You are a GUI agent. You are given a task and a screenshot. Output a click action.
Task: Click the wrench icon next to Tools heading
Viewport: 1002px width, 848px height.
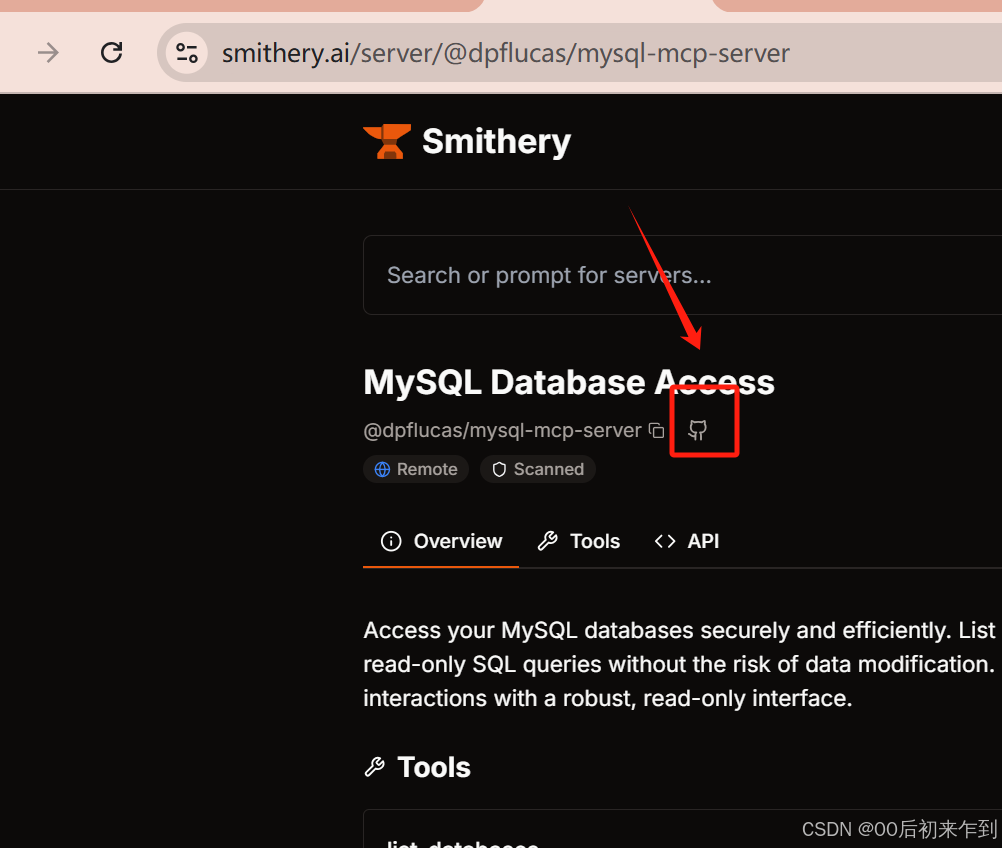[374, 766]
